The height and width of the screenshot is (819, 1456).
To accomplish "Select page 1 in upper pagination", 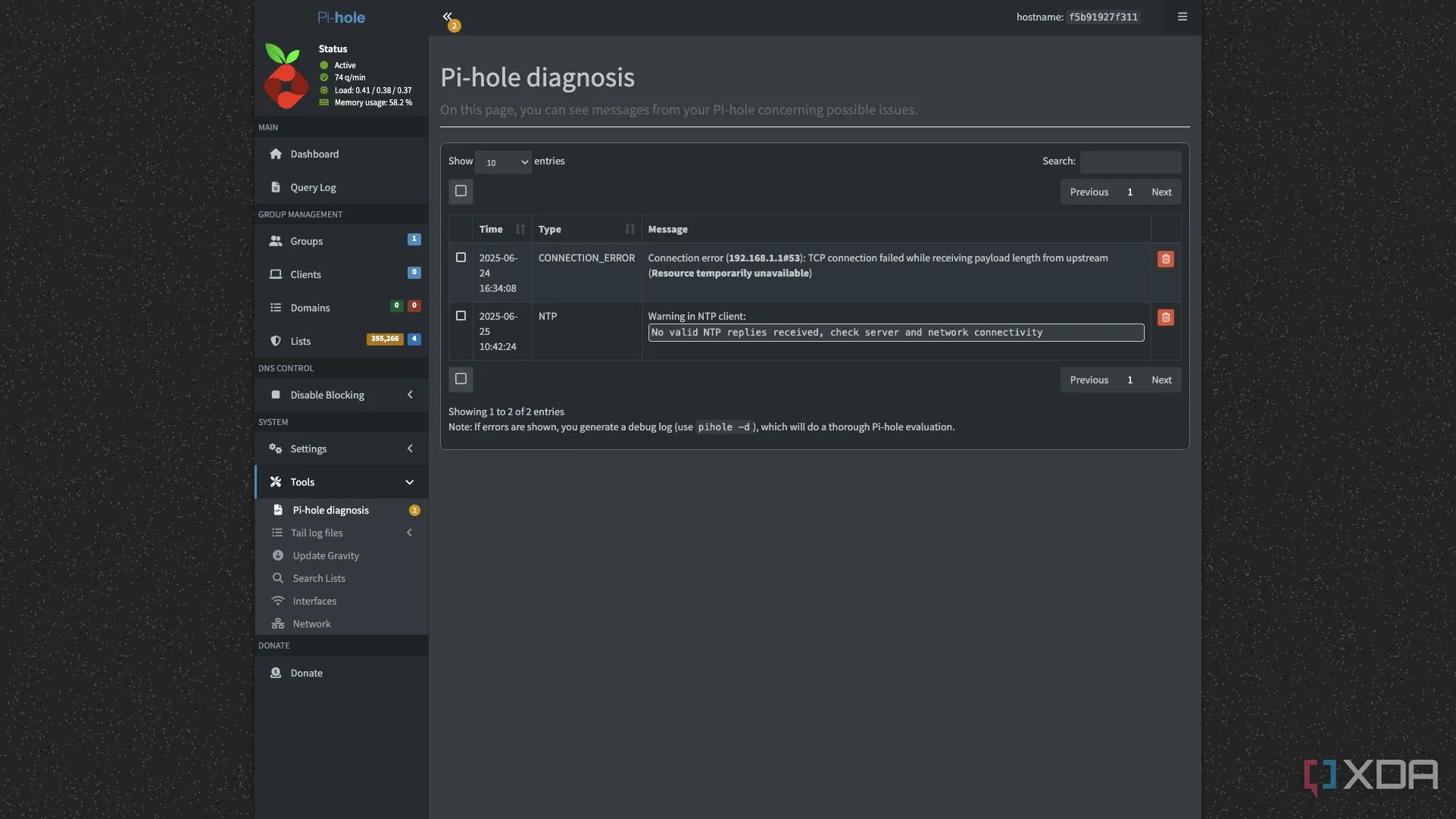I will click(1129, 192).
